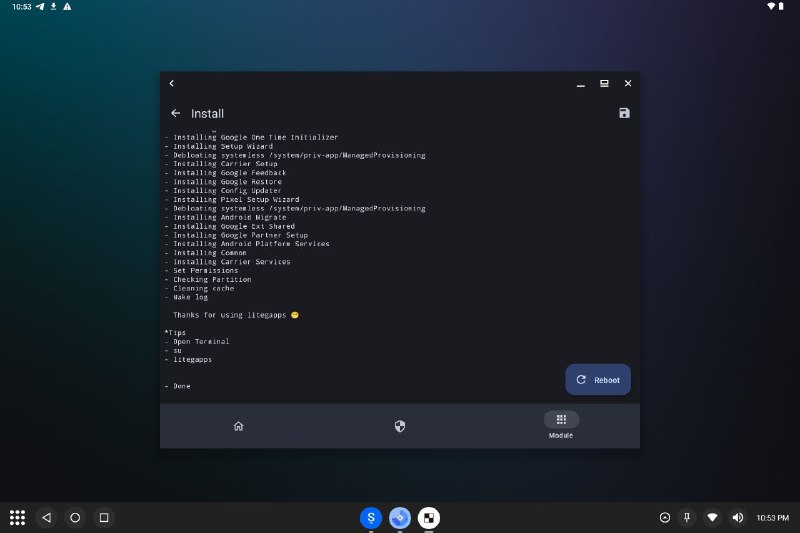Open the light-blue circular app in the taskbar

click(400, 518)
